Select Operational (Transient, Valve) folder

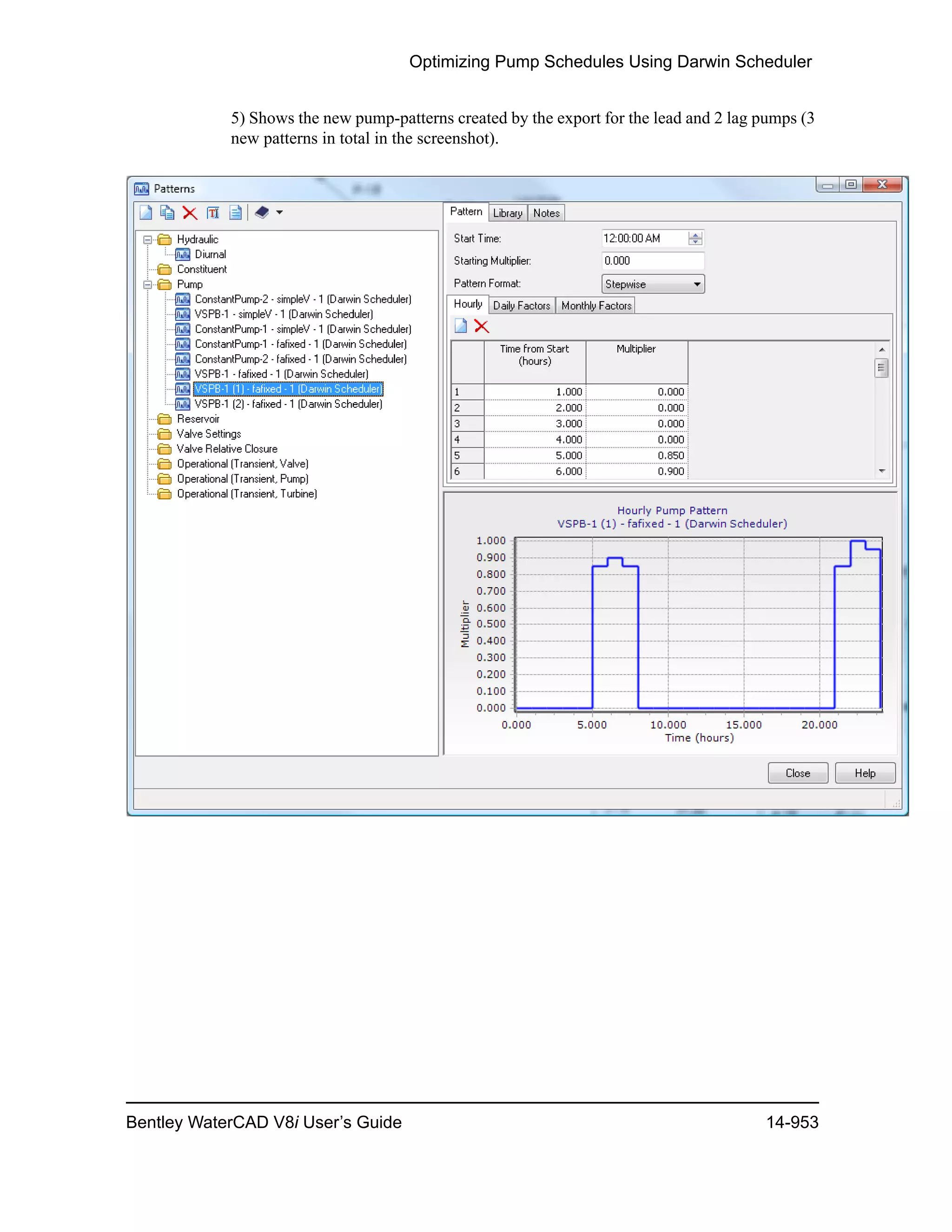(243, 464)
